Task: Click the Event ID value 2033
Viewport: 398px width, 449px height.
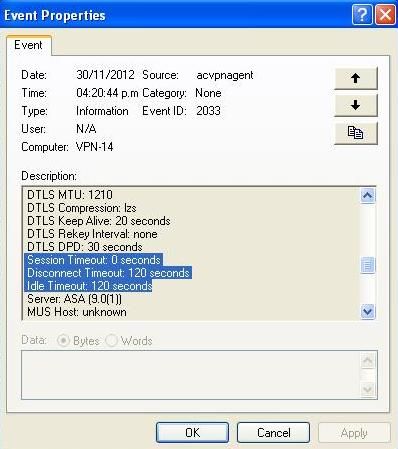Action: [208, 111]
